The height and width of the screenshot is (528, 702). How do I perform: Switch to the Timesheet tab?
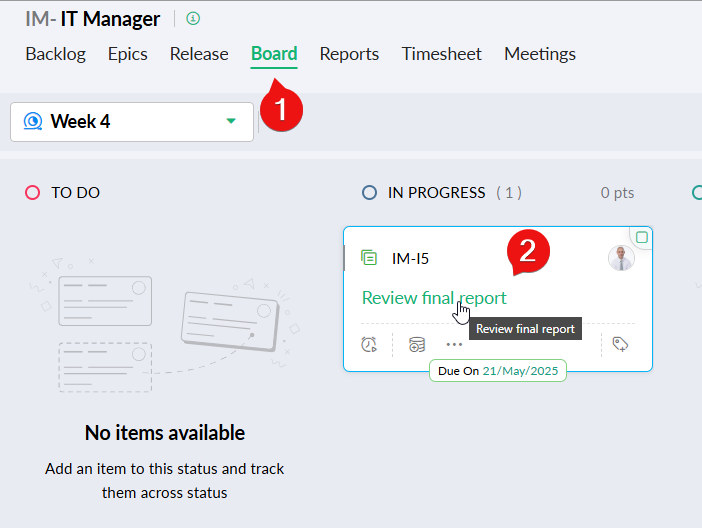pyautogui.click(x=441, y=54)
